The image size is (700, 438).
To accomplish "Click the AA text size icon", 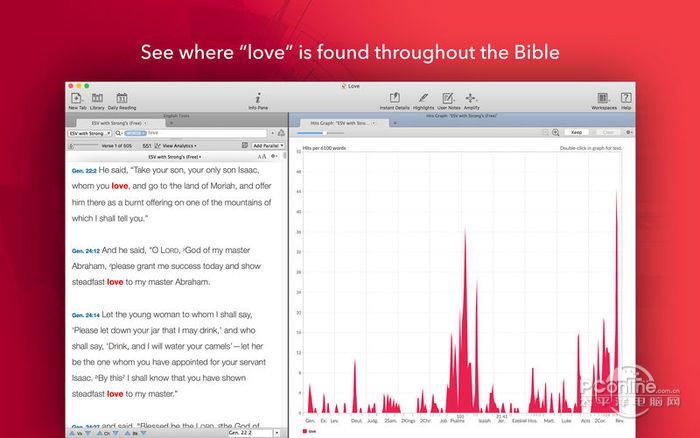I will [x=262, y=157].
